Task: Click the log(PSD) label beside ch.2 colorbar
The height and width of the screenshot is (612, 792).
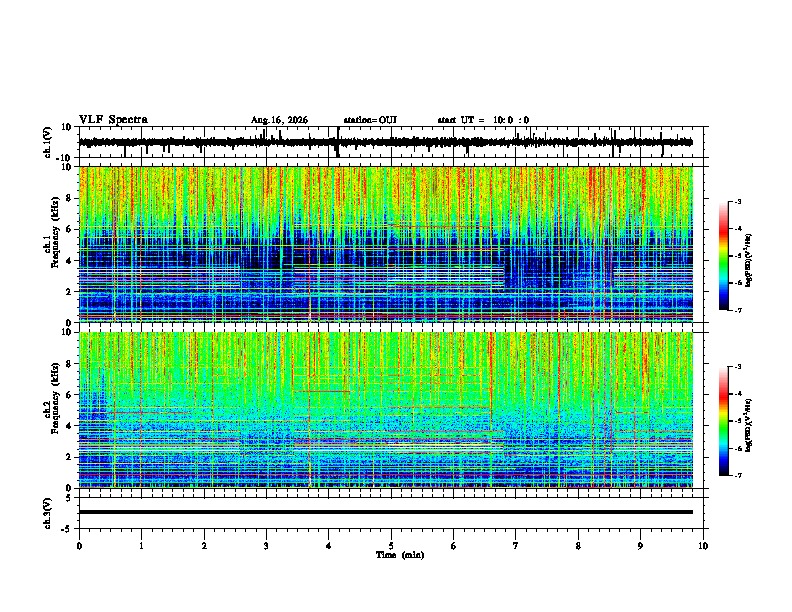Action: click(748, 425)
